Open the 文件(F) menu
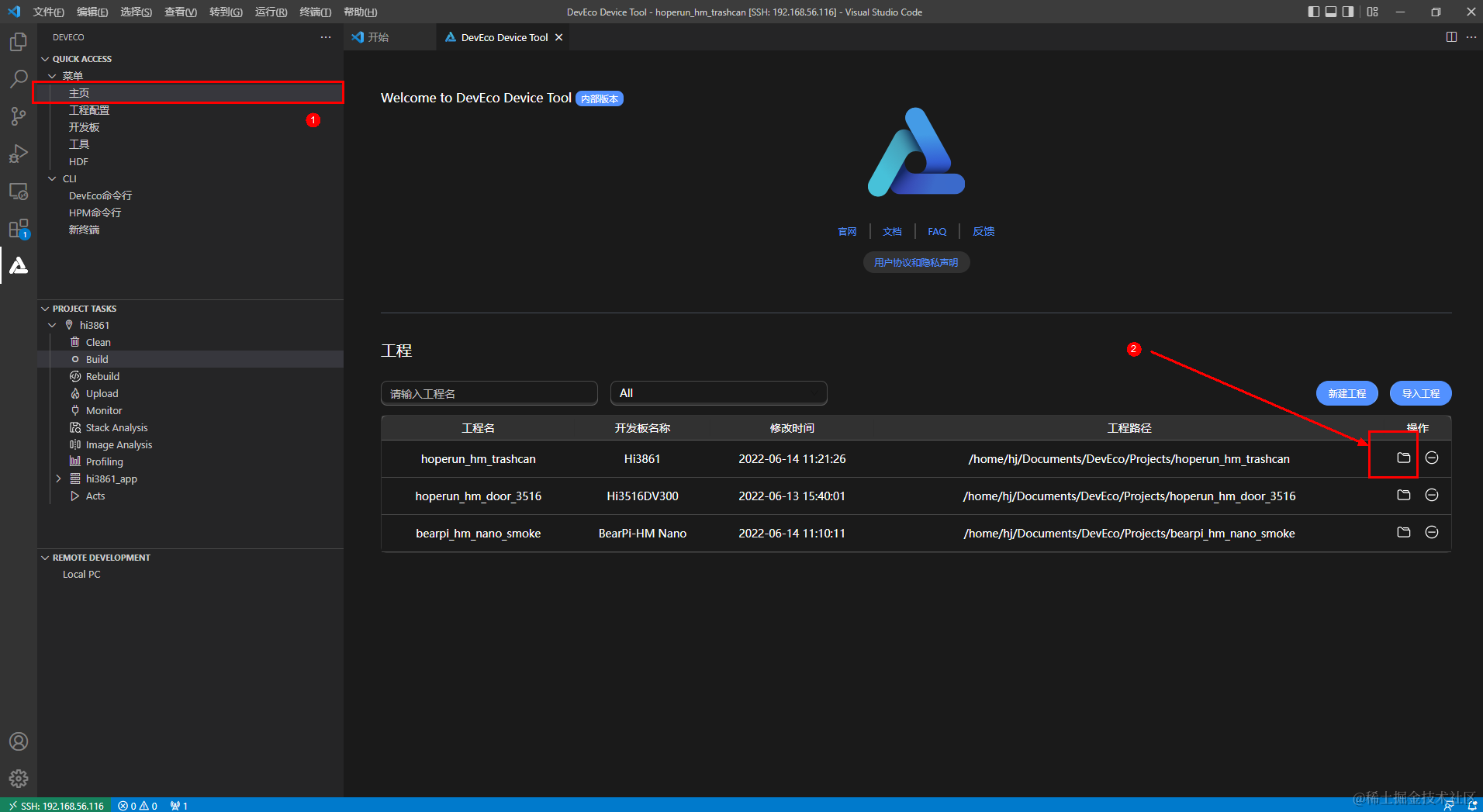The width and height of the screenshot is (1483, 812). 49,12
